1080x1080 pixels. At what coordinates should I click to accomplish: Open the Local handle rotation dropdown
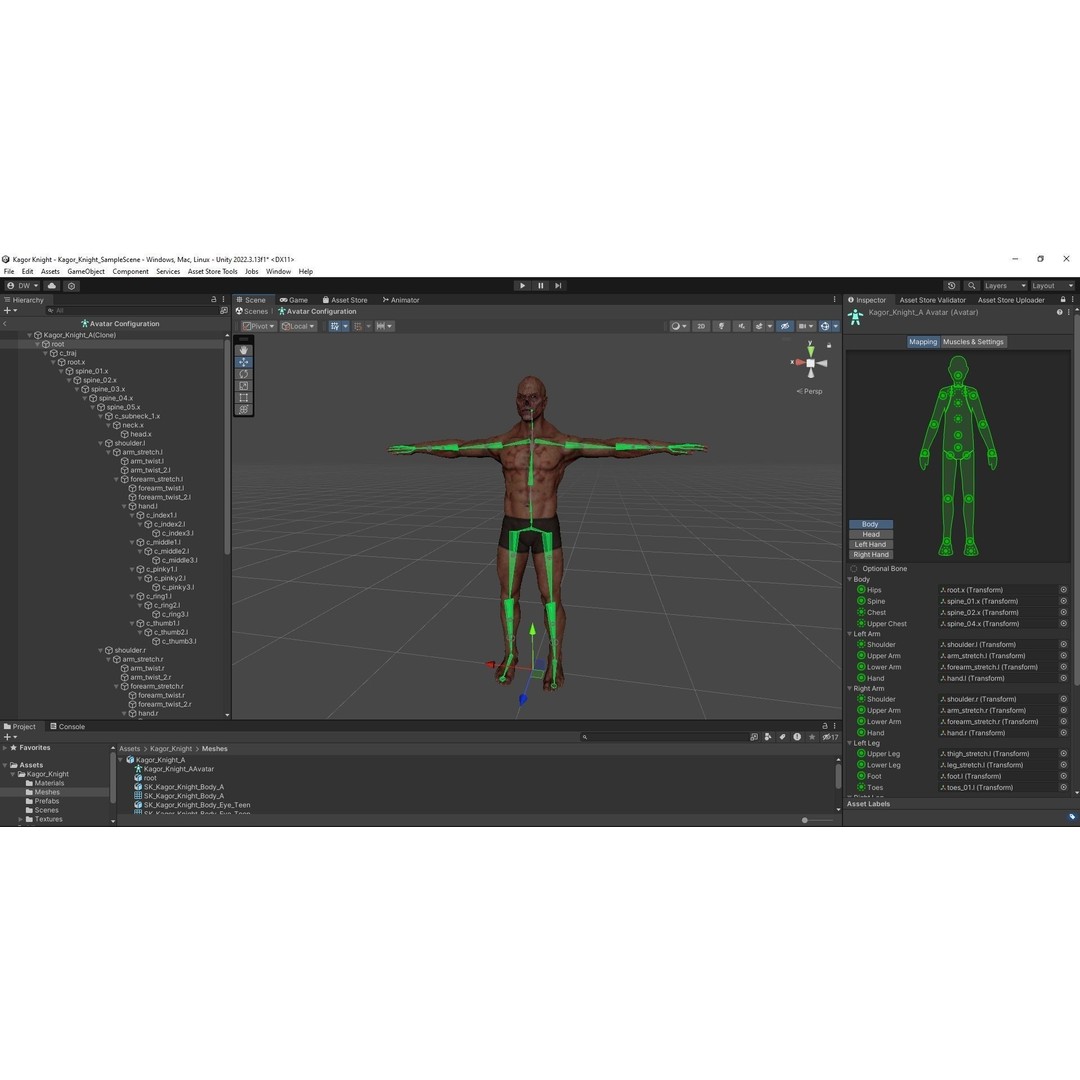[x=298, y=326]
